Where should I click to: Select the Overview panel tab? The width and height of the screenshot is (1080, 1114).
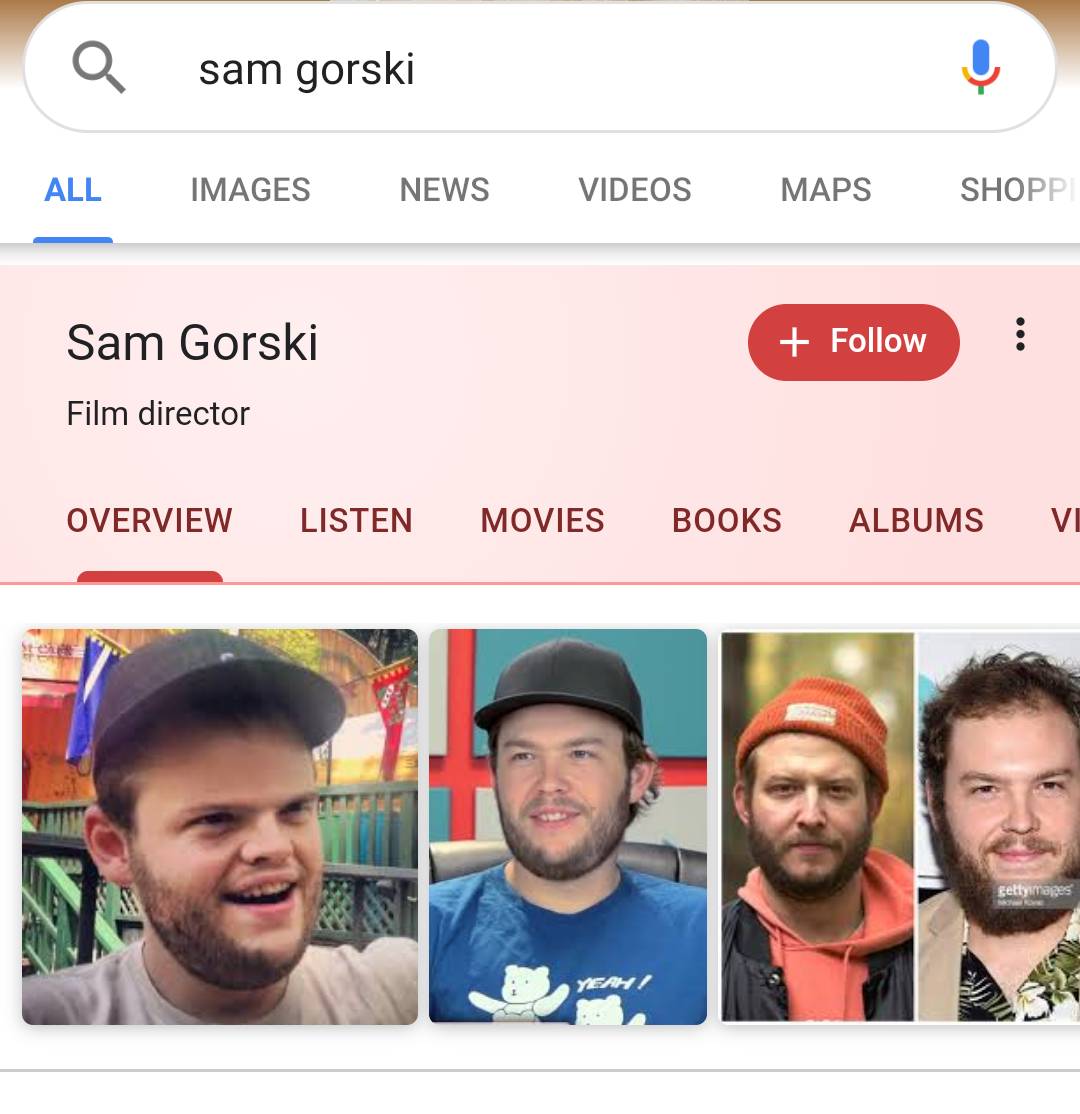(x=149, y=521)
